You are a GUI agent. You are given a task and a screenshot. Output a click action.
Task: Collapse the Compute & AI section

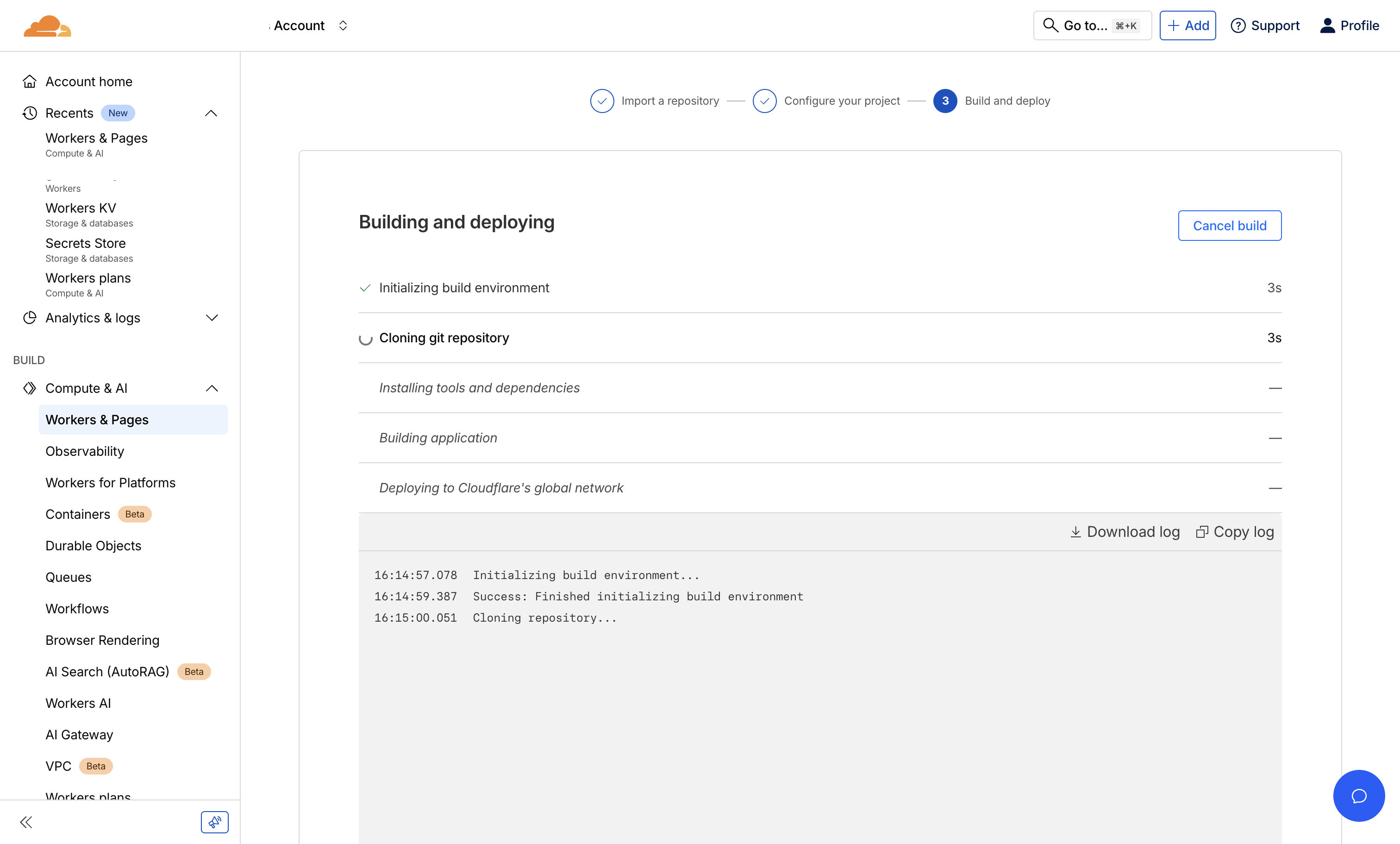pos(212,388)
